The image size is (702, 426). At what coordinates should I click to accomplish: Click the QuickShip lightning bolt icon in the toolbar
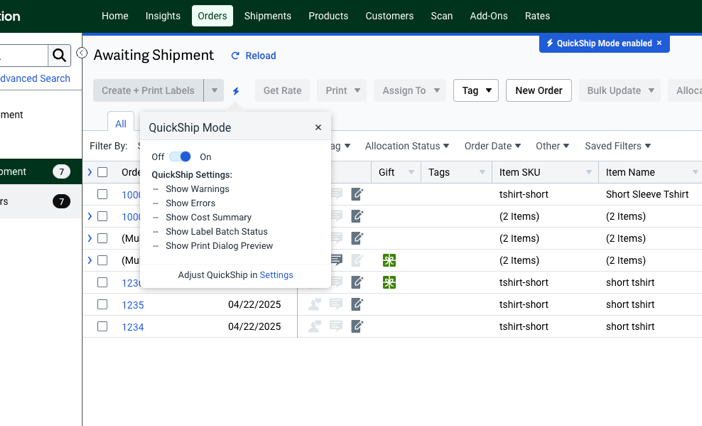point(236,91)
